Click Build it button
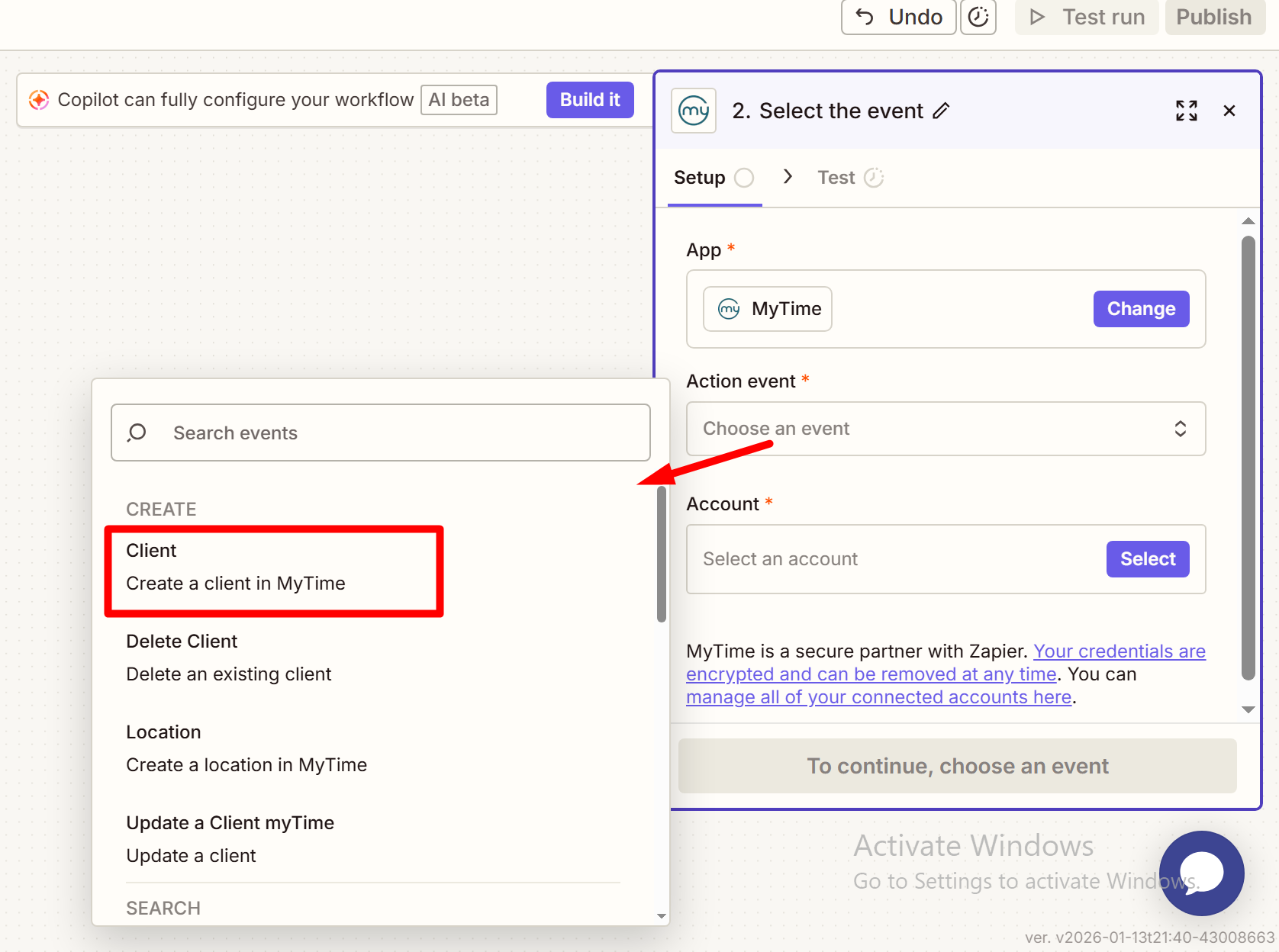 point(590,100)
